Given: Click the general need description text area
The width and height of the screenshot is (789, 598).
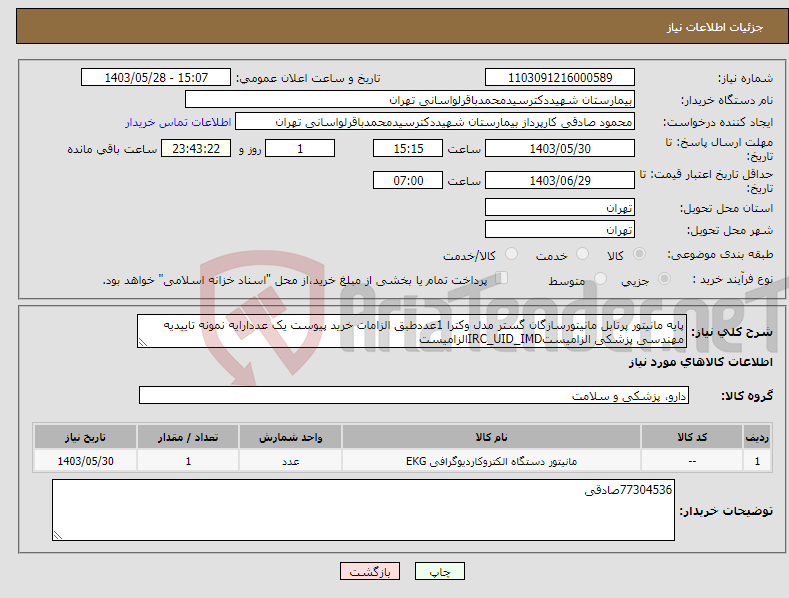Looking at the screenshot, I should [x=412, y=332].
